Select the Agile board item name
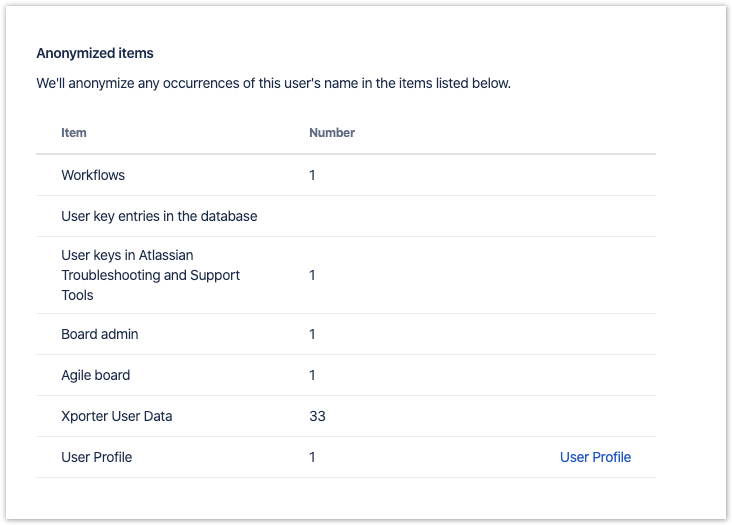 pyautogui.click(x=96, y=375)
